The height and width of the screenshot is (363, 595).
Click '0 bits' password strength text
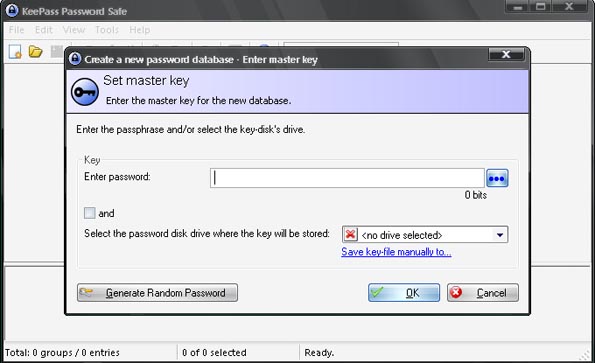[475, 195]
